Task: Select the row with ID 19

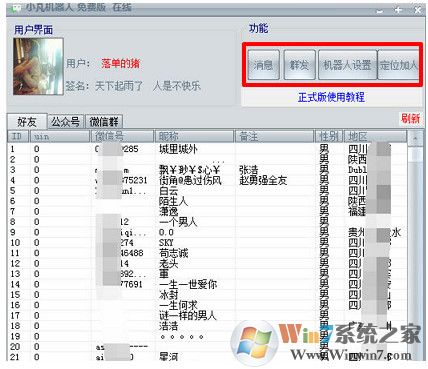Action: (208, 336)
